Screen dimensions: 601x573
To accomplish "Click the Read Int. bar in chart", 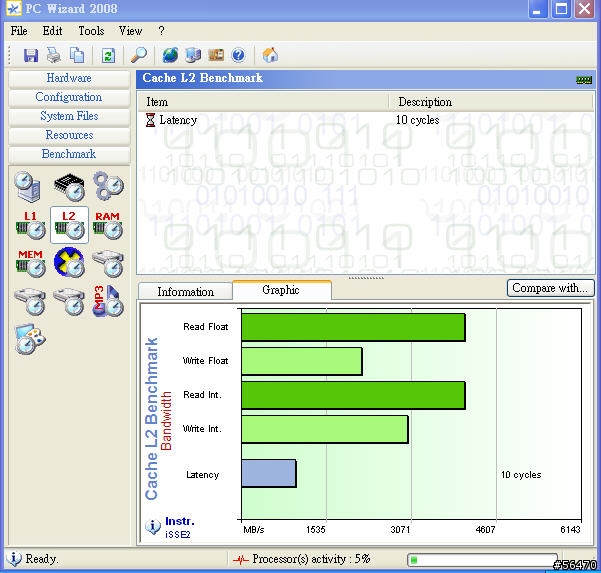I will (x=353, y=395).
